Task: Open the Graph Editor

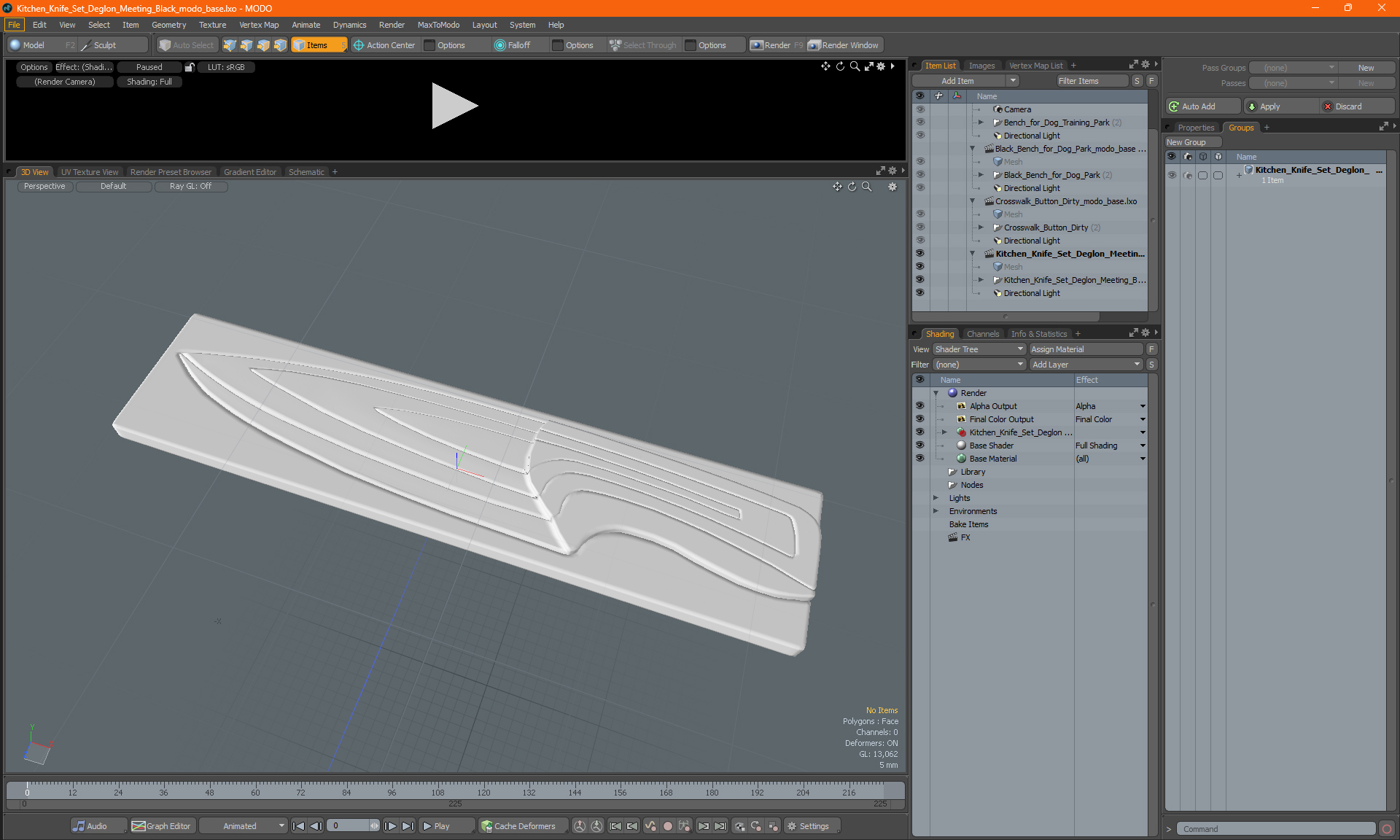Action: click(162, 826)
